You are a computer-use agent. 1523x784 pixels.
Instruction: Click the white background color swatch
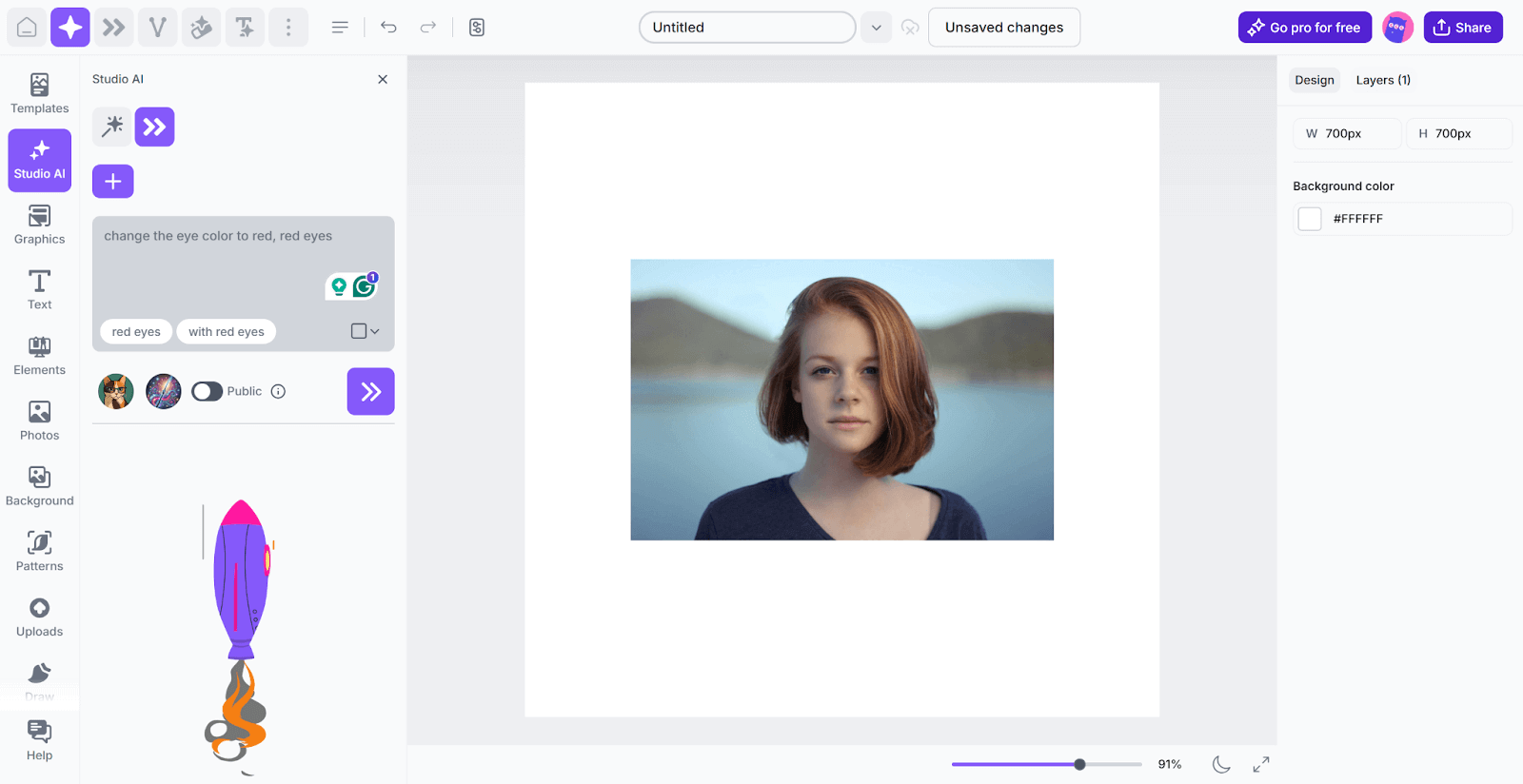[1310, 219]
